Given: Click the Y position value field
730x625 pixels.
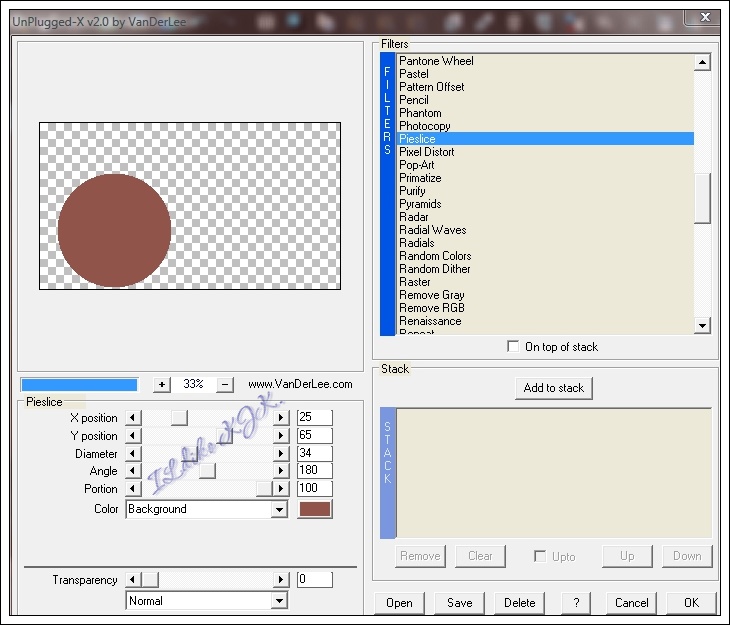Looking at the screenshot, I should tap(314, 436).
